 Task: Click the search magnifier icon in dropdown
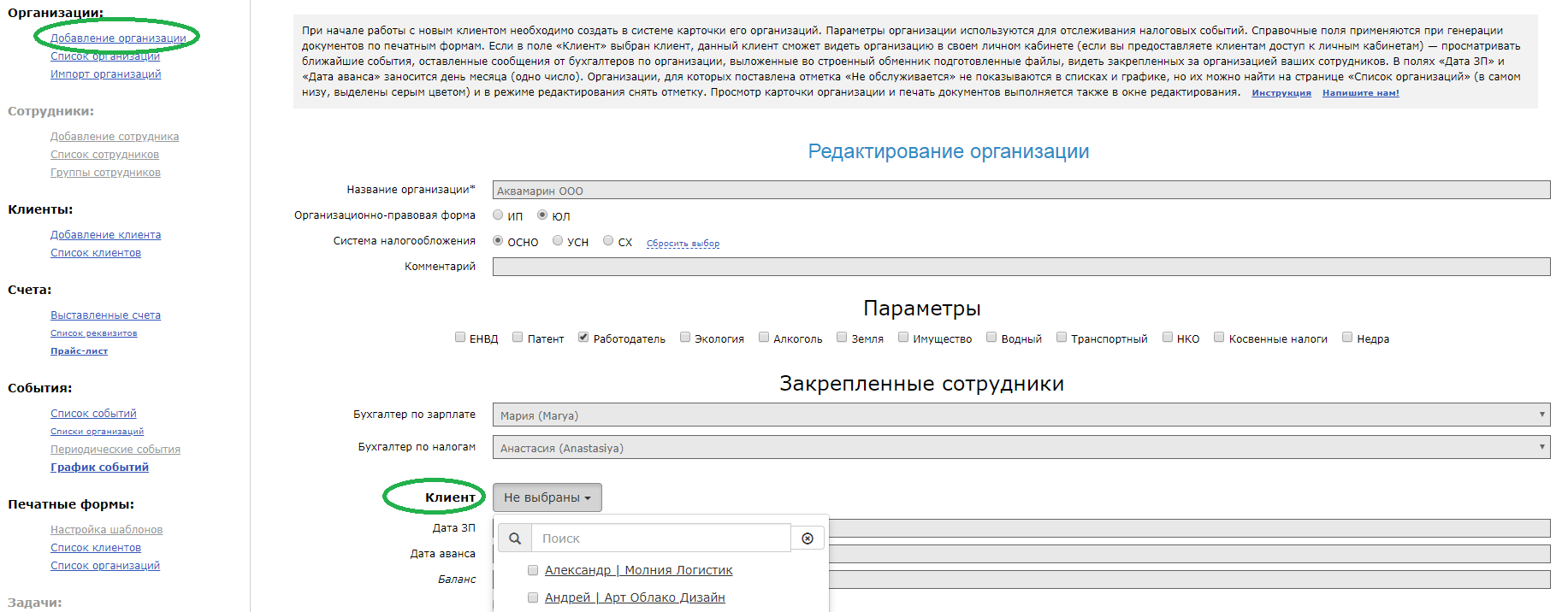pos(515,538)
